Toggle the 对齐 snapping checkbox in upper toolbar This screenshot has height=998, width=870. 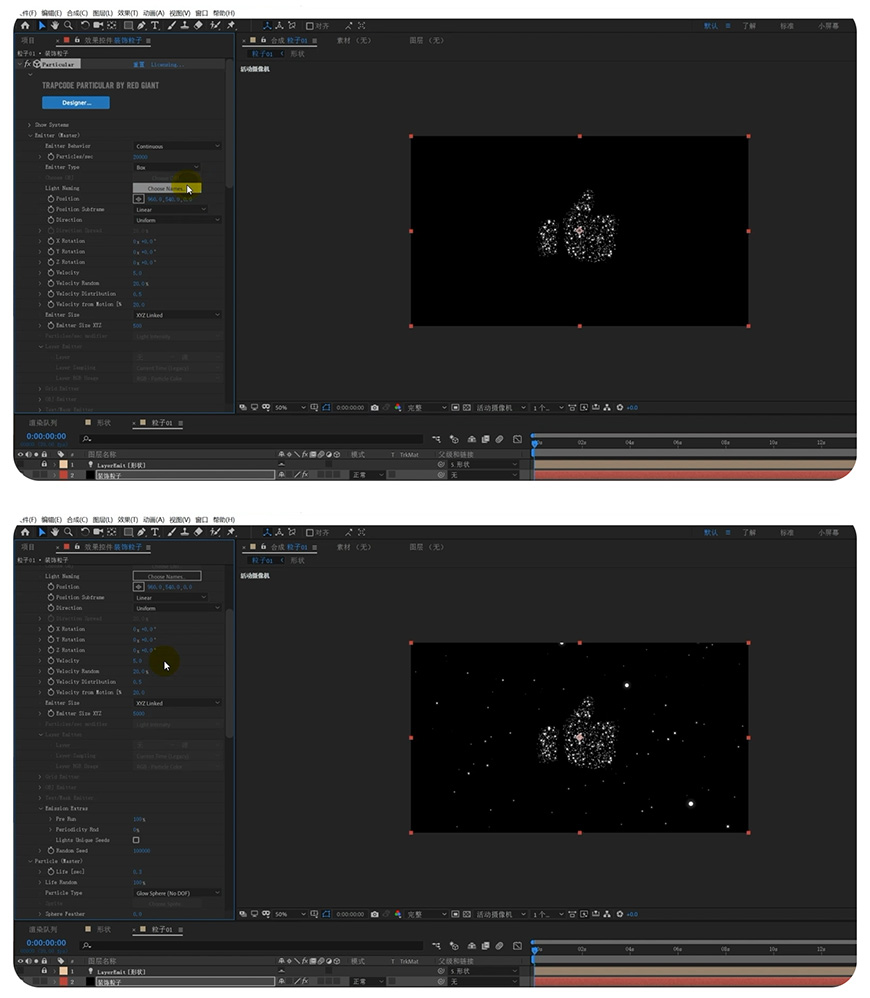(309, 26)
